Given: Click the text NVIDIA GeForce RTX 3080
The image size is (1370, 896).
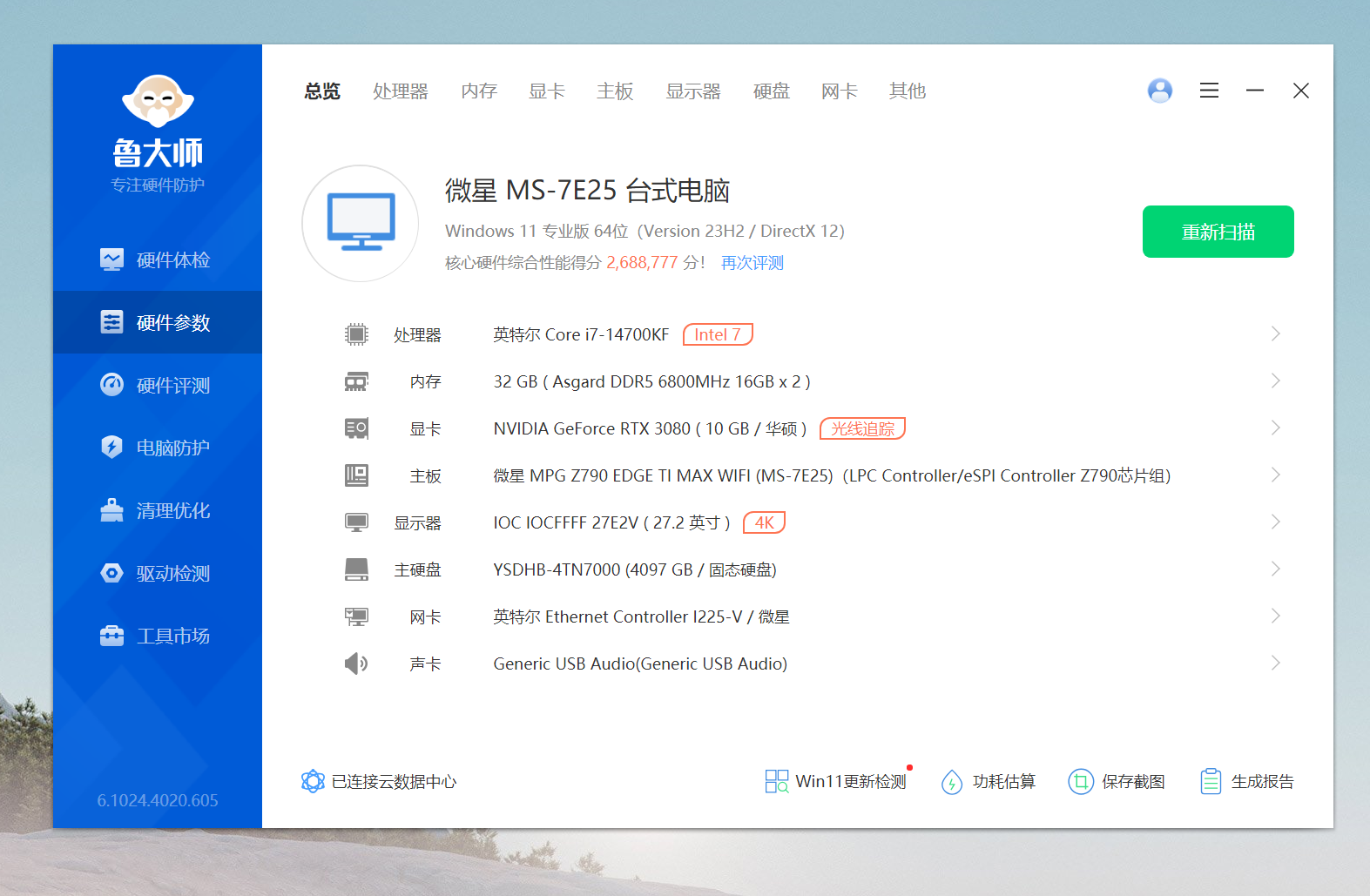Looking at the screenshot, I should (x=591, y=428).
